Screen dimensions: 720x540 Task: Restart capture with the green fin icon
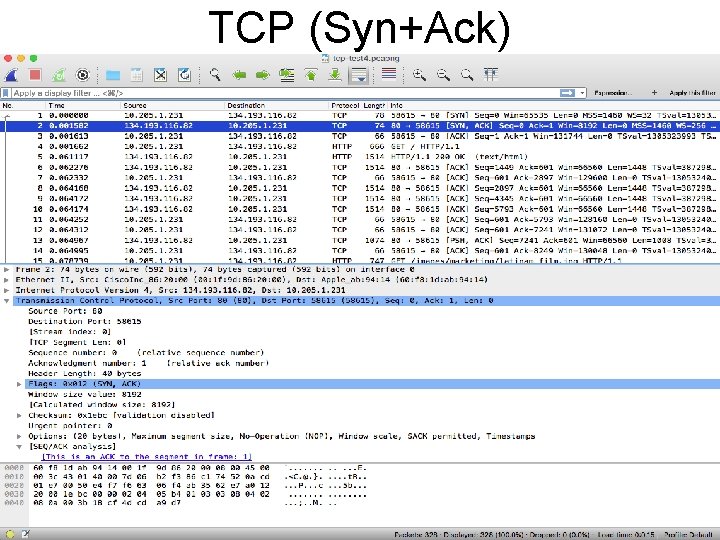tap(59, 75)
